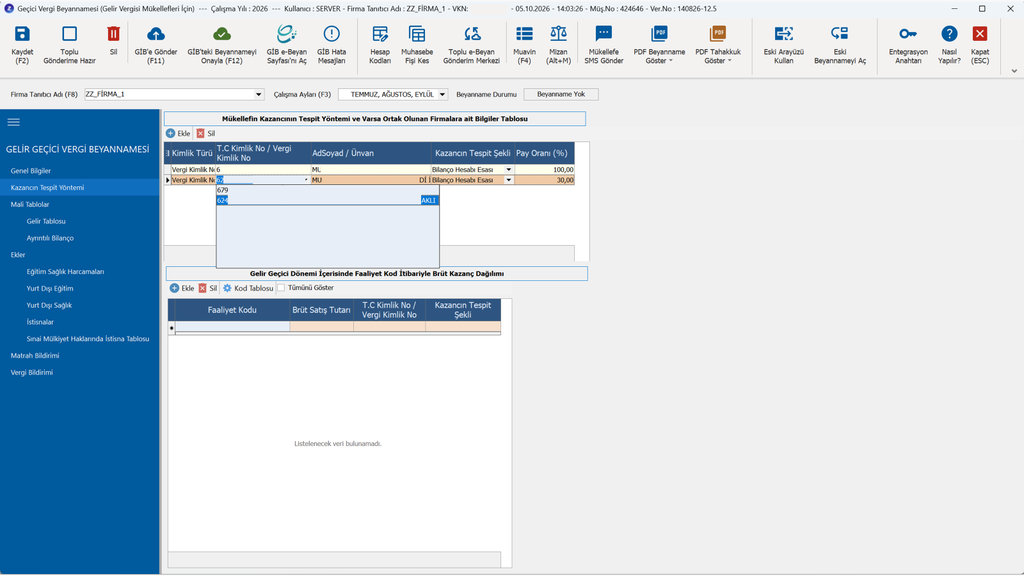This screenshot has height=576, width=1024.
Task: Send to GİB with GİB'e Gönder (F11)
Action: click(156, 45)
